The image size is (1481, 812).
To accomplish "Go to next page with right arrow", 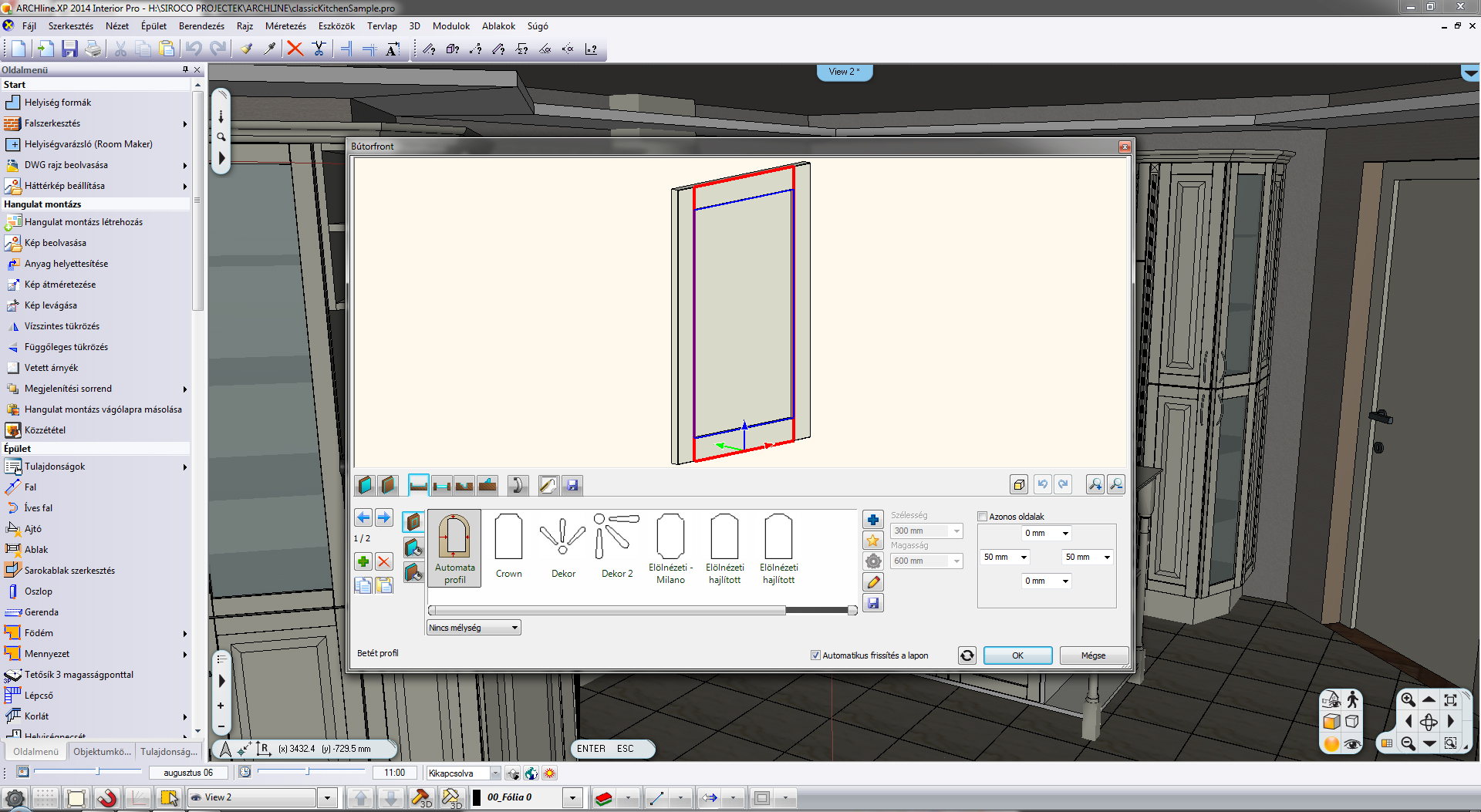I will click(383, 517).
